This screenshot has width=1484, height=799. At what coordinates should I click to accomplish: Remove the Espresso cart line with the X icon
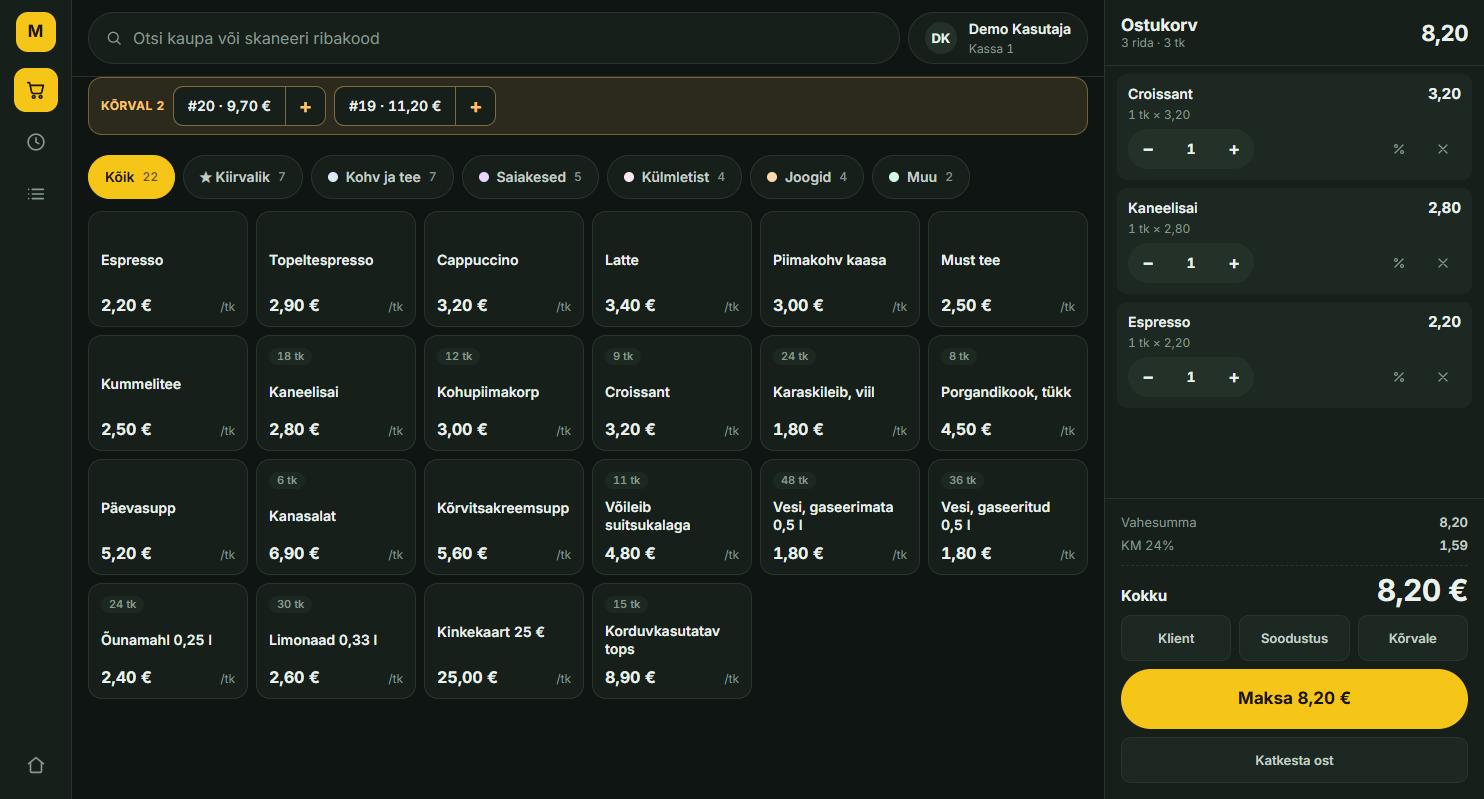[1442, 377]
